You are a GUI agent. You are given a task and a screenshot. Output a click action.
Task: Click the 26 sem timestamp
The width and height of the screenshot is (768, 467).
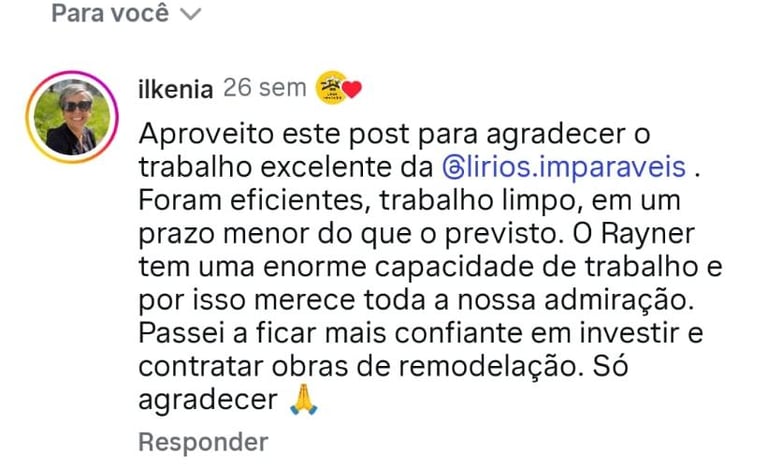(x=264, y=88)
